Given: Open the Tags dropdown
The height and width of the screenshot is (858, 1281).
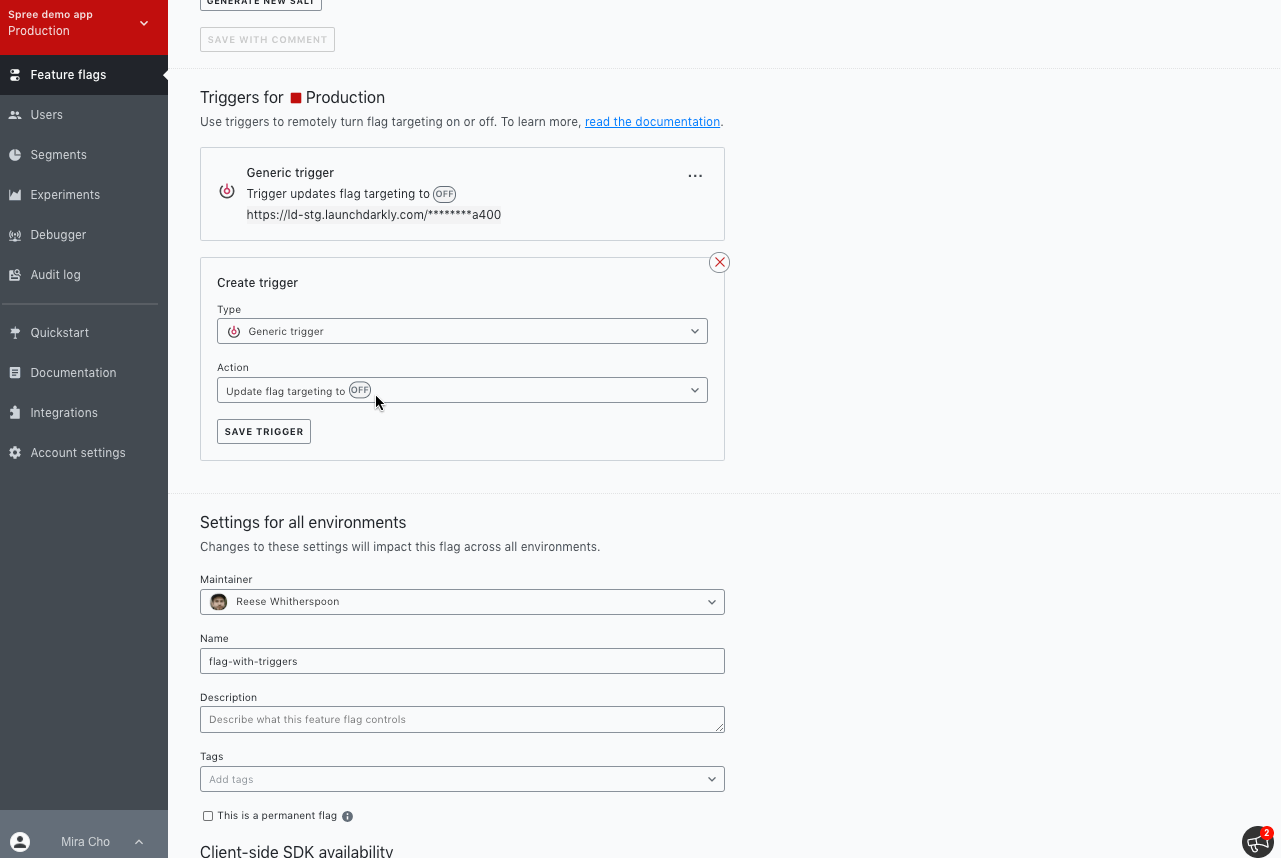Looking at the screenshot, I should click(x=462, y=779).
